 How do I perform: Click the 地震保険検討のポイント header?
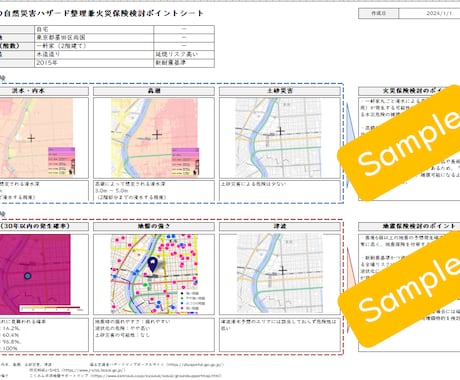click(409, 226)
